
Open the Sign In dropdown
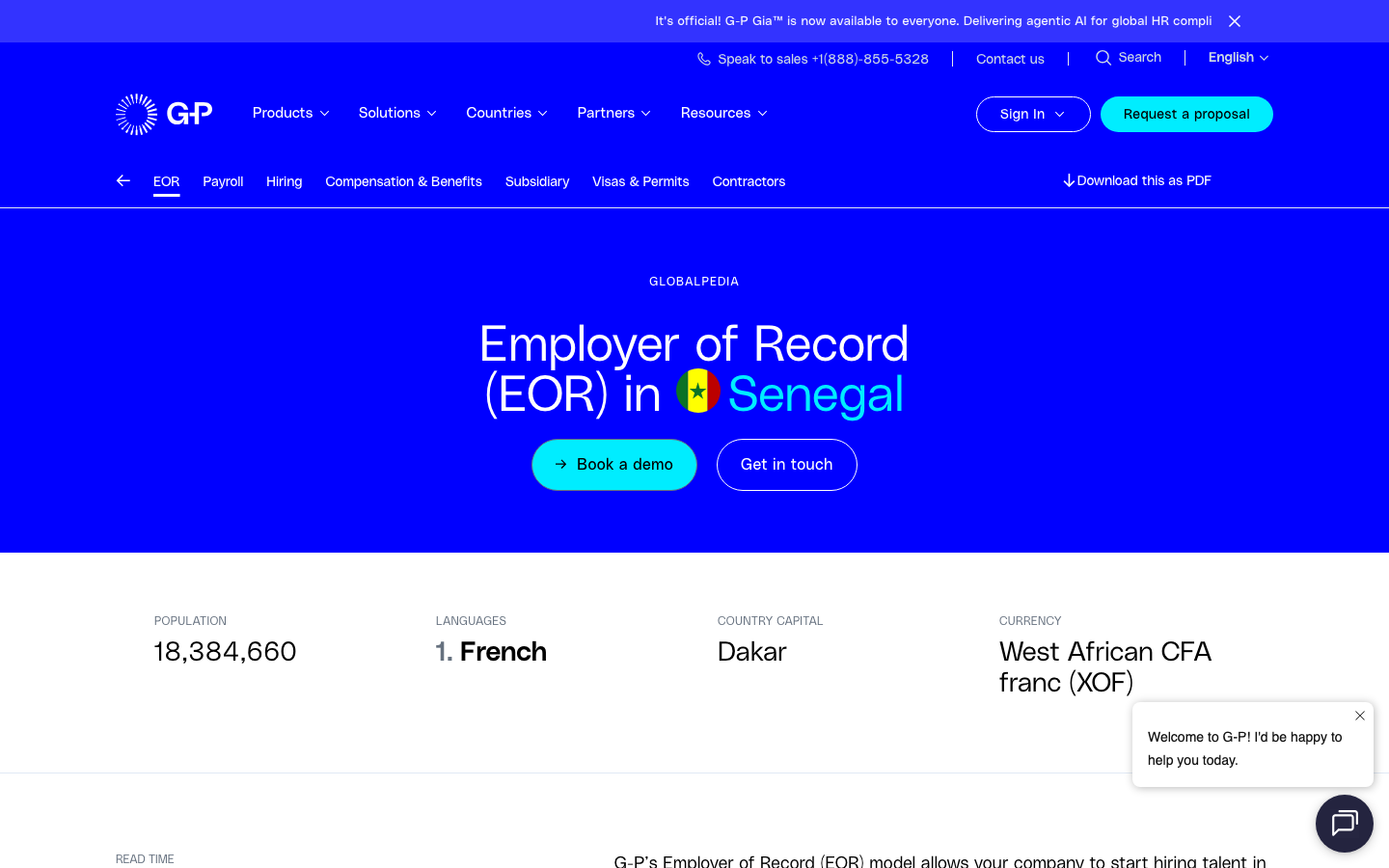click(x=1033, y=114)
